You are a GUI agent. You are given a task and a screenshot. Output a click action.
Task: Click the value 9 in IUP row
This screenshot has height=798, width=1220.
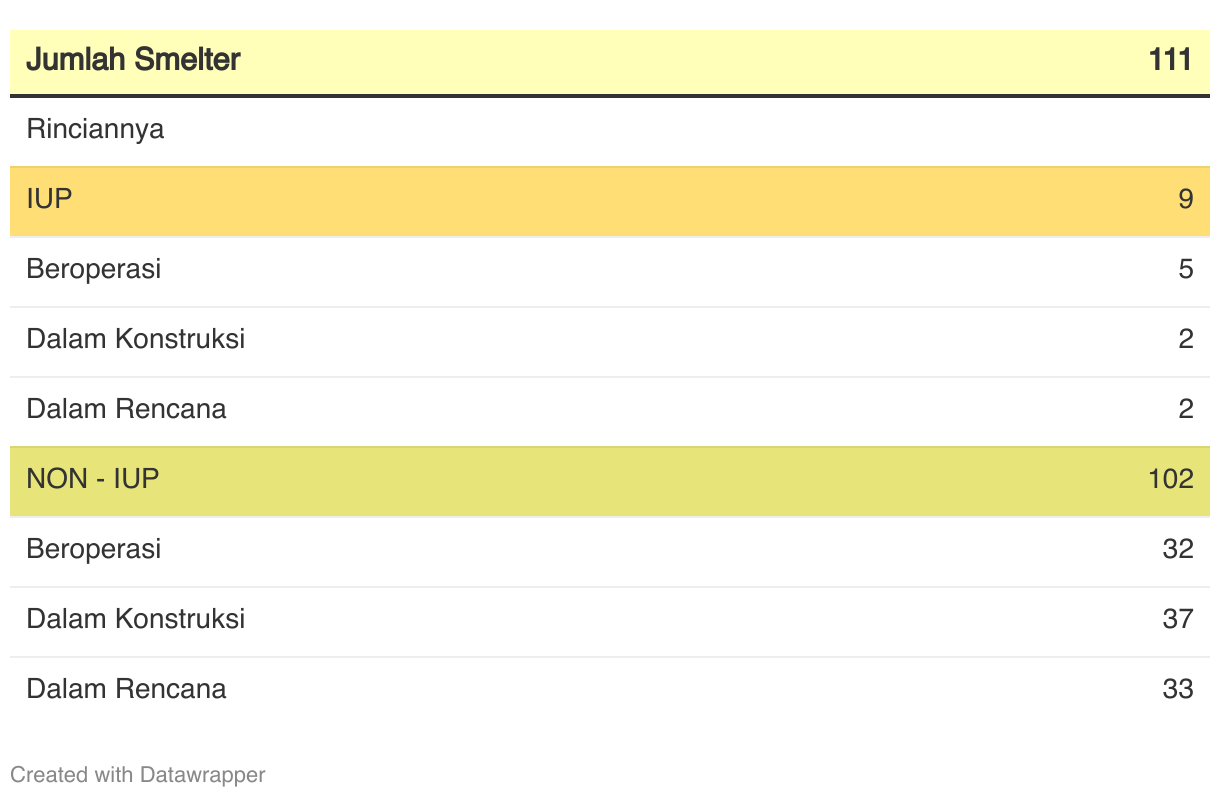click(1185, 199)
